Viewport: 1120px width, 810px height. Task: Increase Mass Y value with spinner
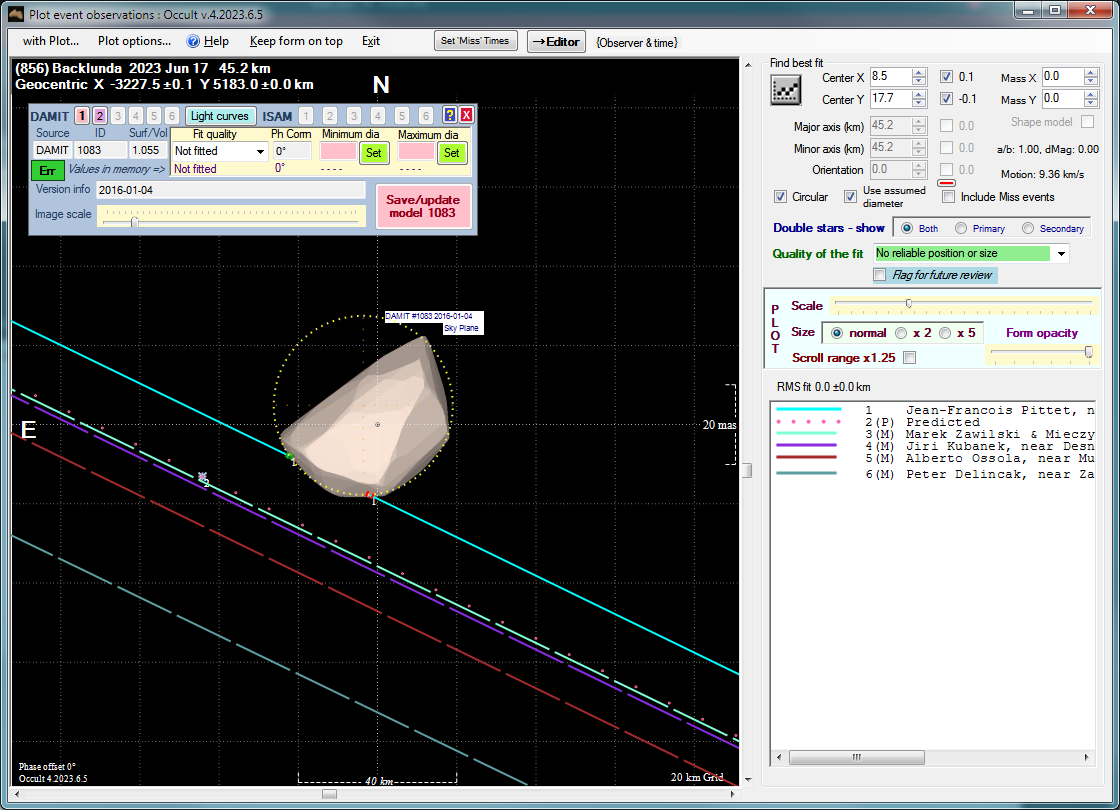click(1091, 94)
